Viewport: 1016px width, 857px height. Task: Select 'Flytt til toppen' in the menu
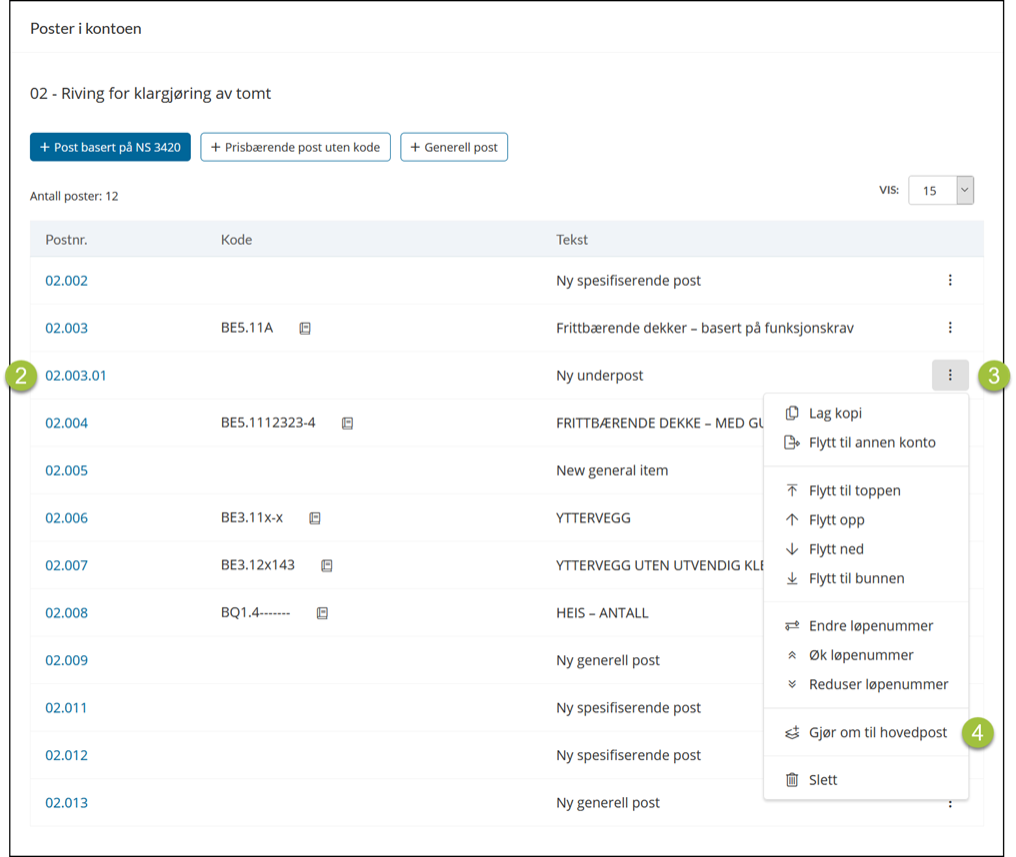[x=854, y=490]
